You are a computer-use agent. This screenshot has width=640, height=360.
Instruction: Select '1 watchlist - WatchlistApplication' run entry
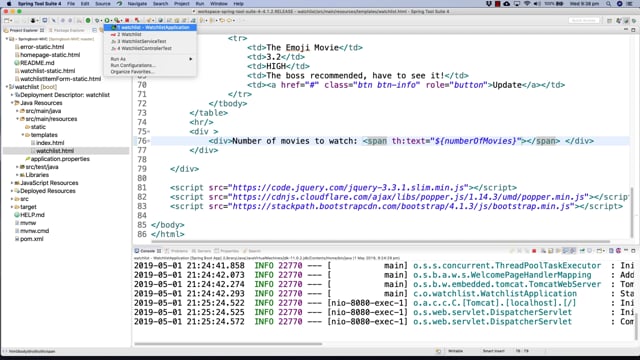tap(150, 27)
